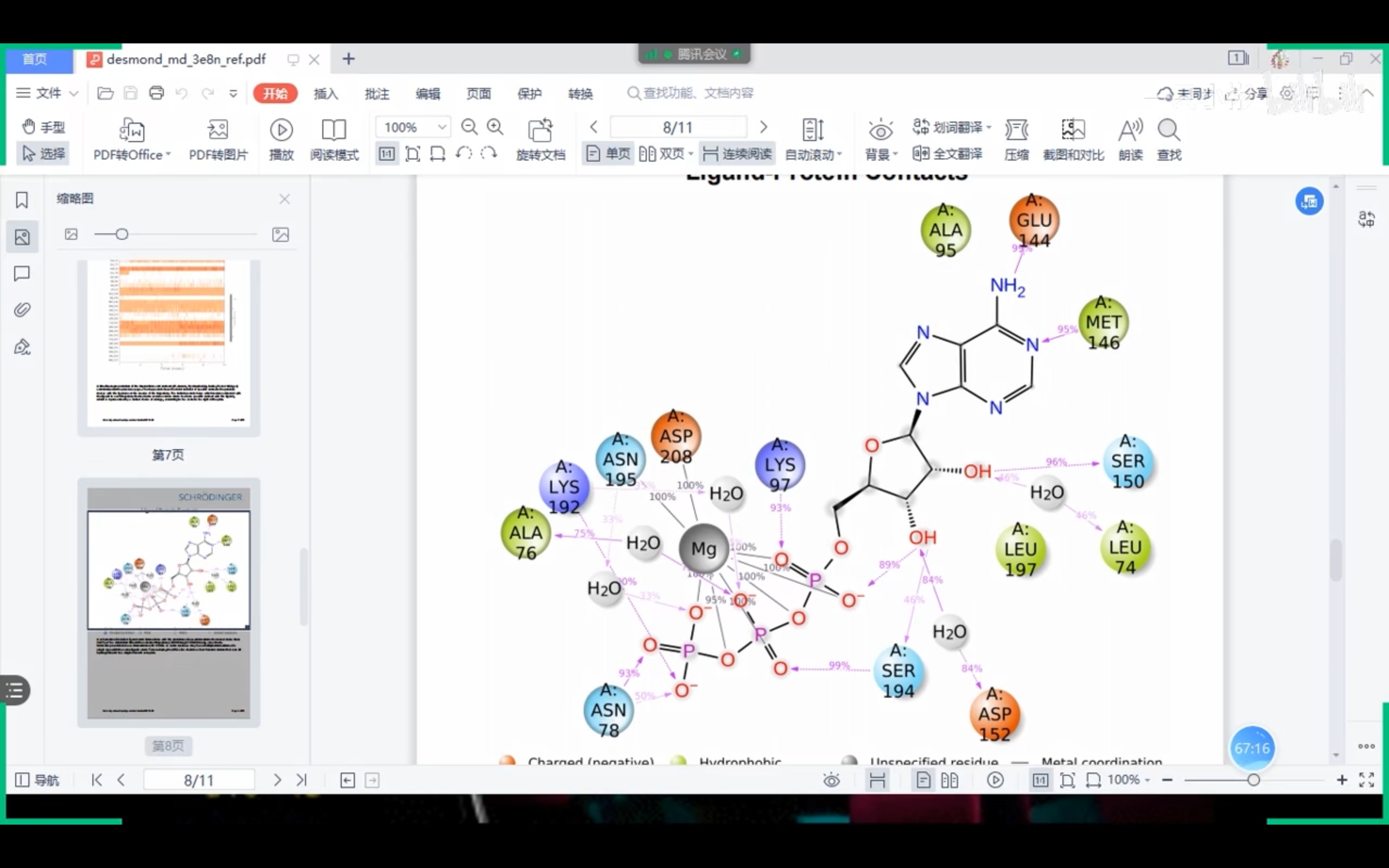Open the 保护 ribbon tab

tap(529, 93)
